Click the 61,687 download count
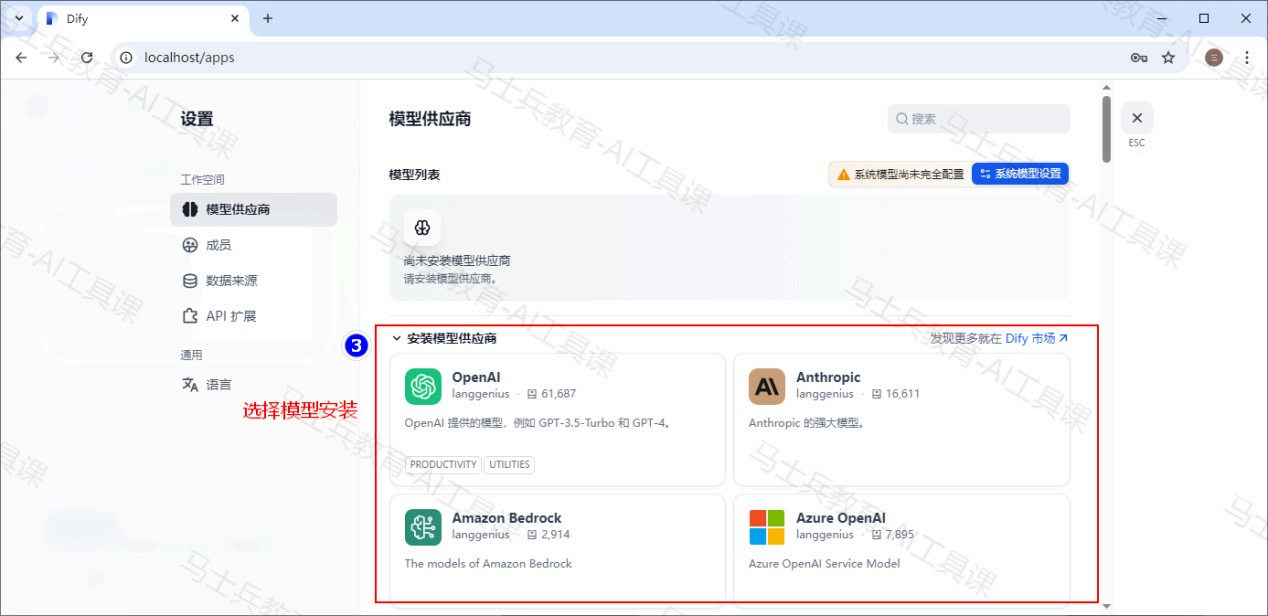The width and height of the screenshot is (1268, 616). [x=558, y=394]
